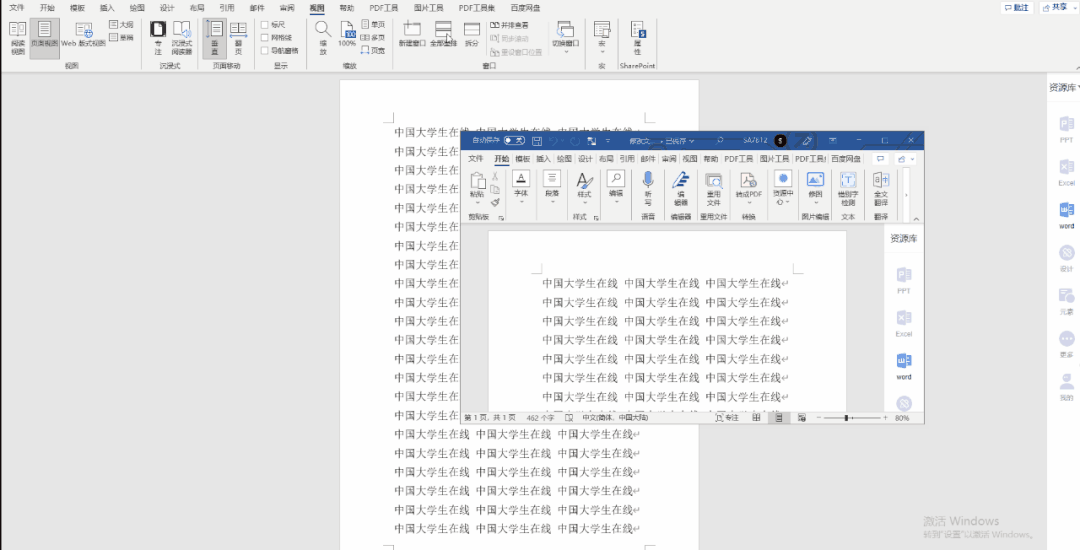The image size is (1080, 550).
Task: Click zoom slider handle in front window
Action: coord(847,418)
